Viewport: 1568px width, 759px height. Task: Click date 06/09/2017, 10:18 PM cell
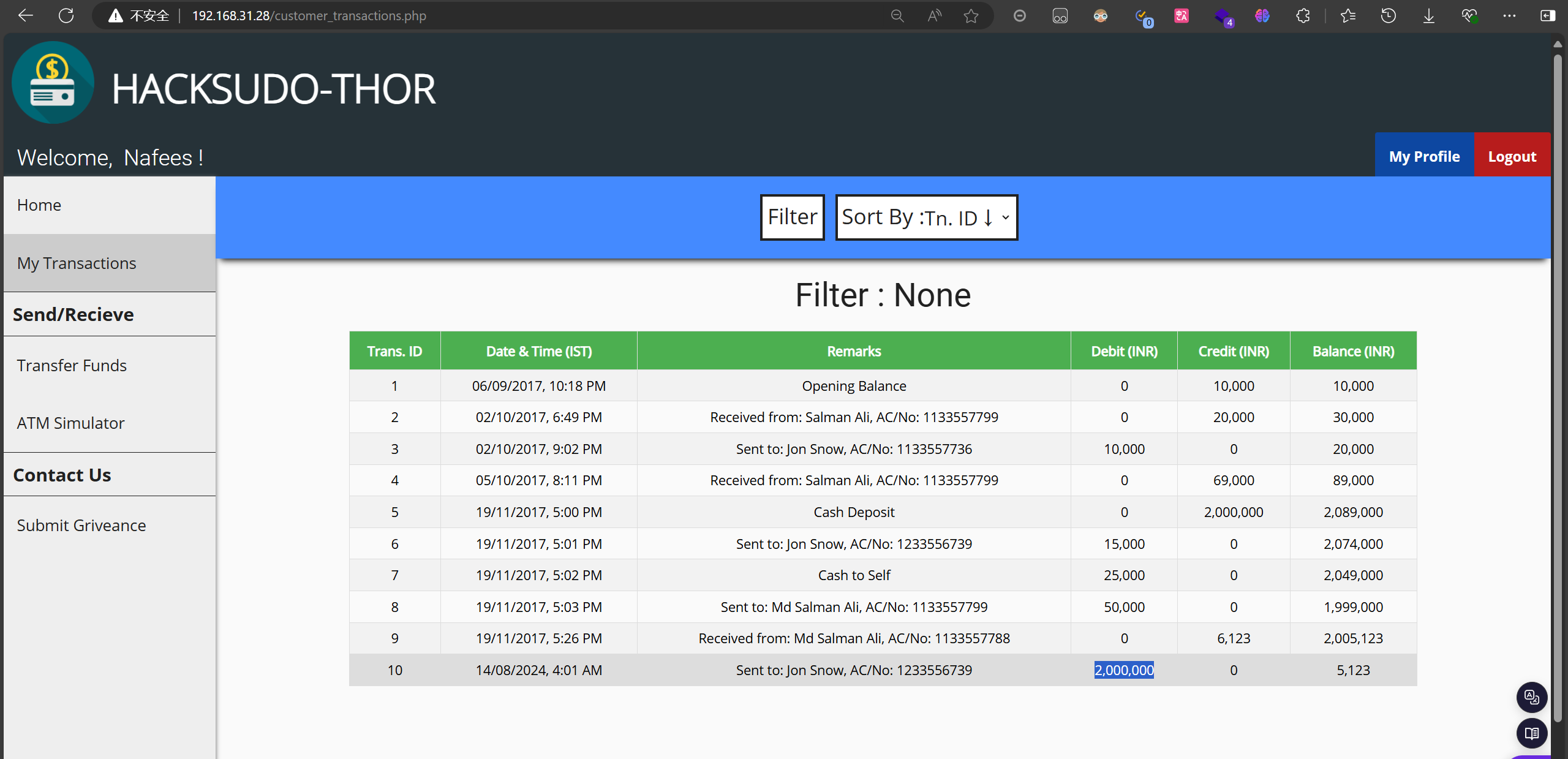pos(539,386)
